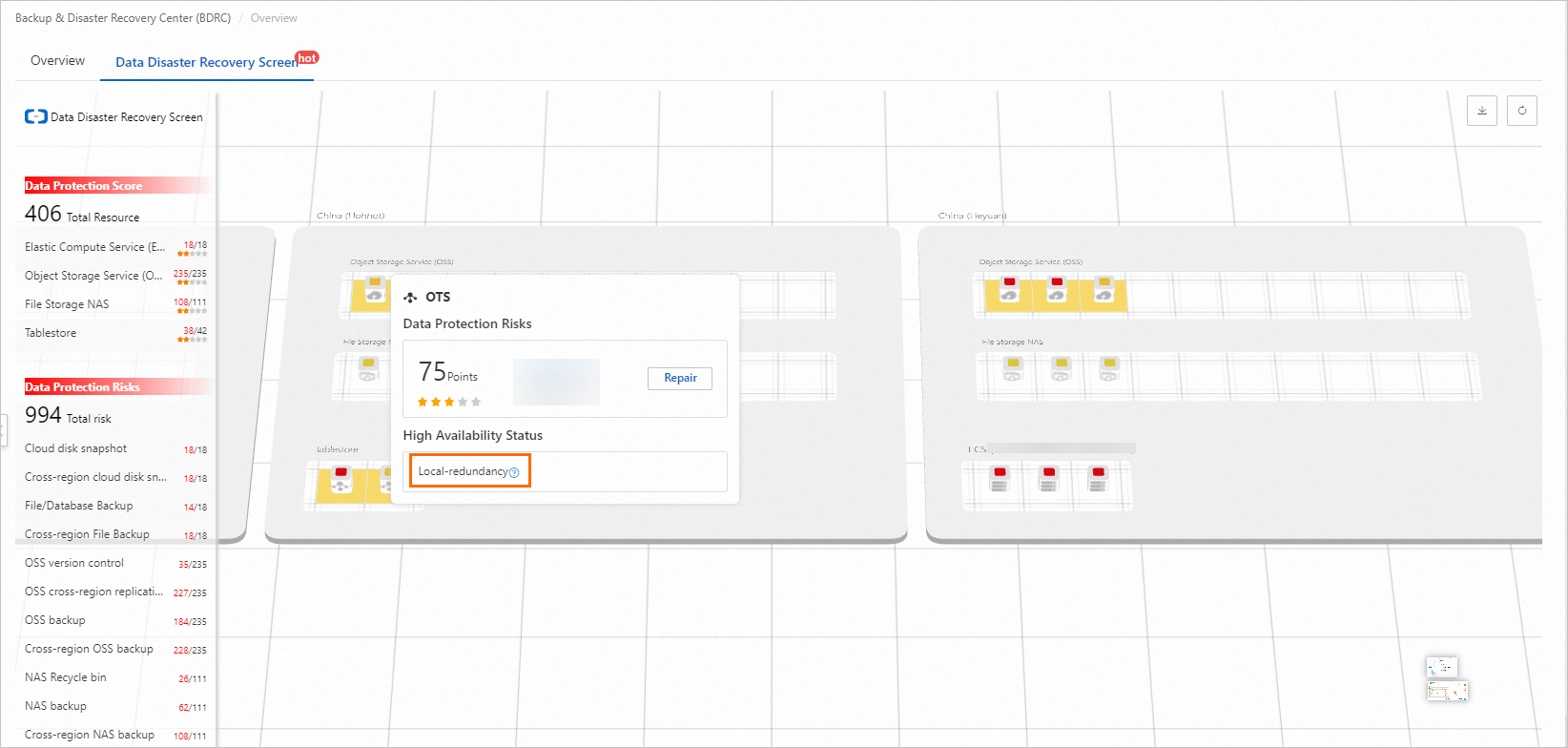Image resolution: width=1568 pixels, height=748 pixels.
Task: Click the 406 Total Resource count
Action: 82,215
